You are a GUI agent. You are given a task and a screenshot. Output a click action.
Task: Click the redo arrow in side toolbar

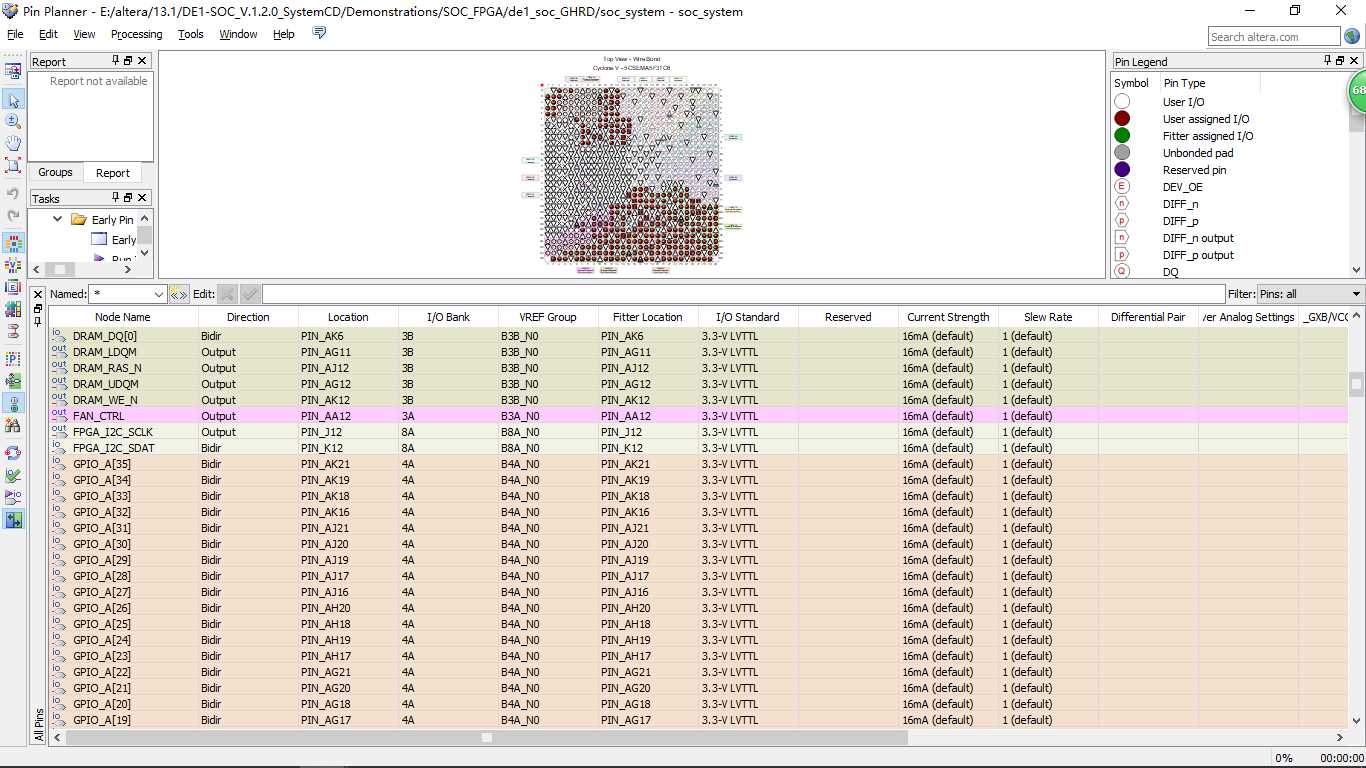pos(13,215)
